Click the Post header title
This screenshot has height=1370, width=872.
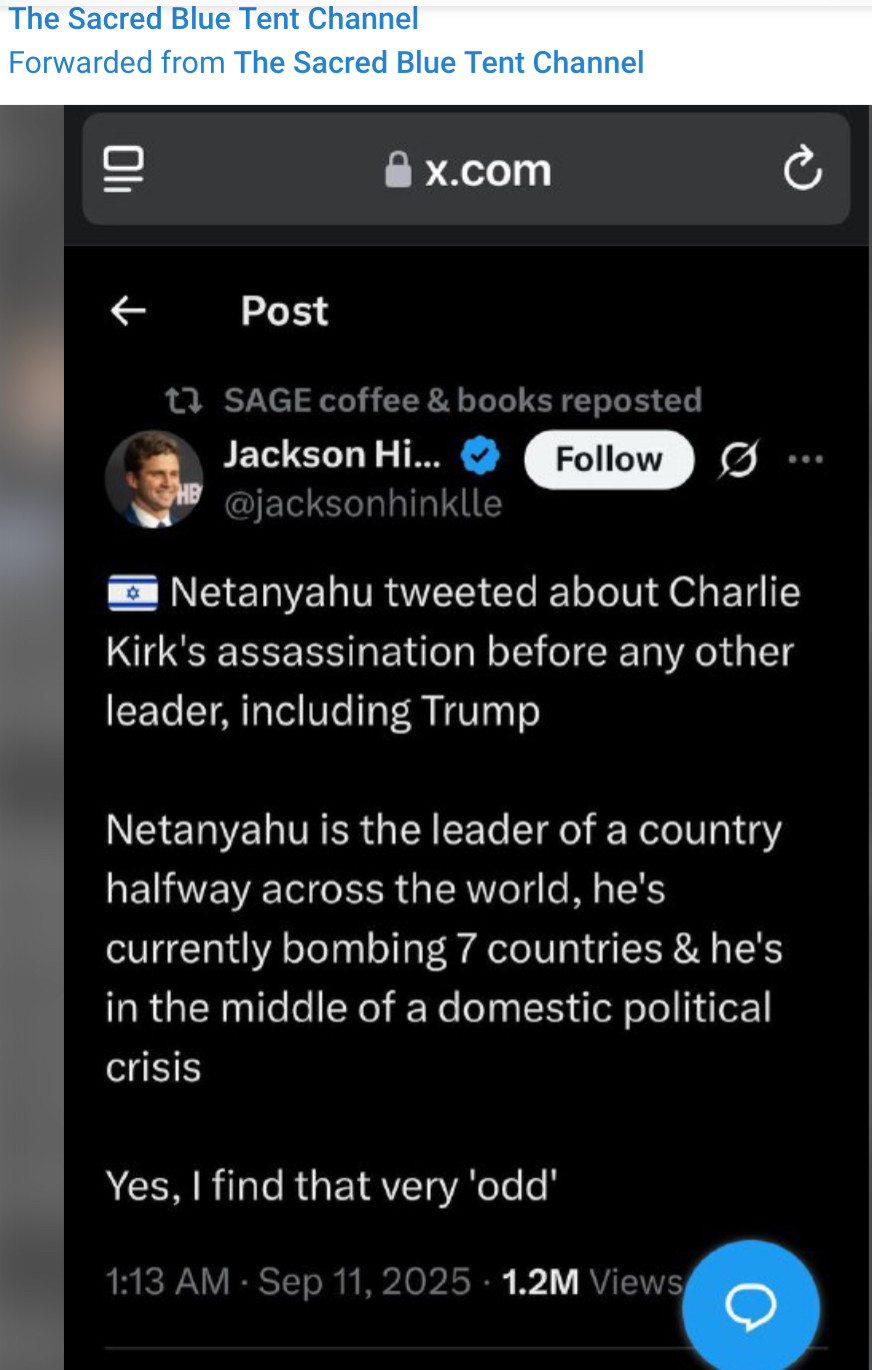click(x=284, y=311)
